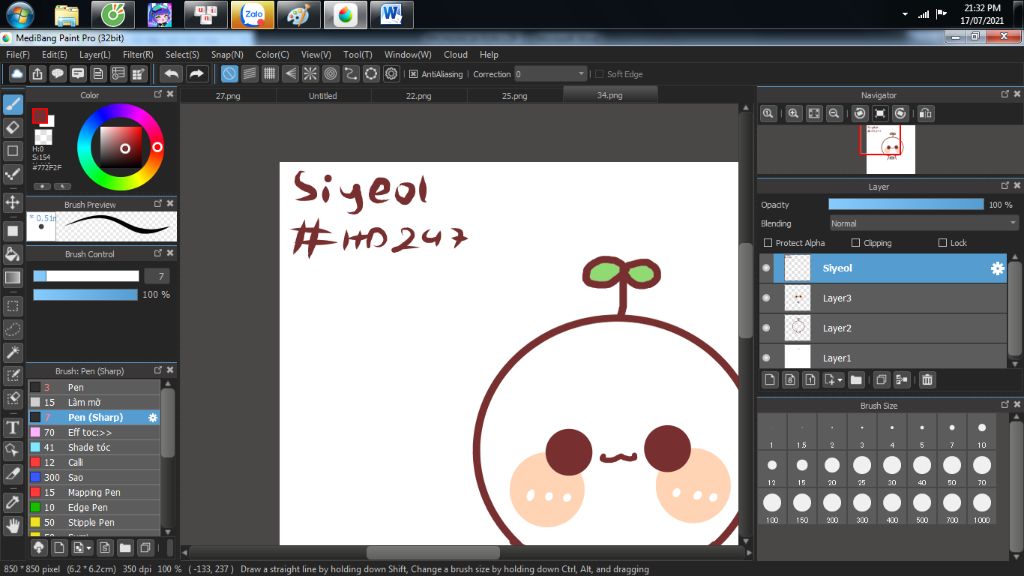The width and height of the screenshot is (1024, 576).
Task: Enable the circle snap guide
Action: click(x=330, y=74)
